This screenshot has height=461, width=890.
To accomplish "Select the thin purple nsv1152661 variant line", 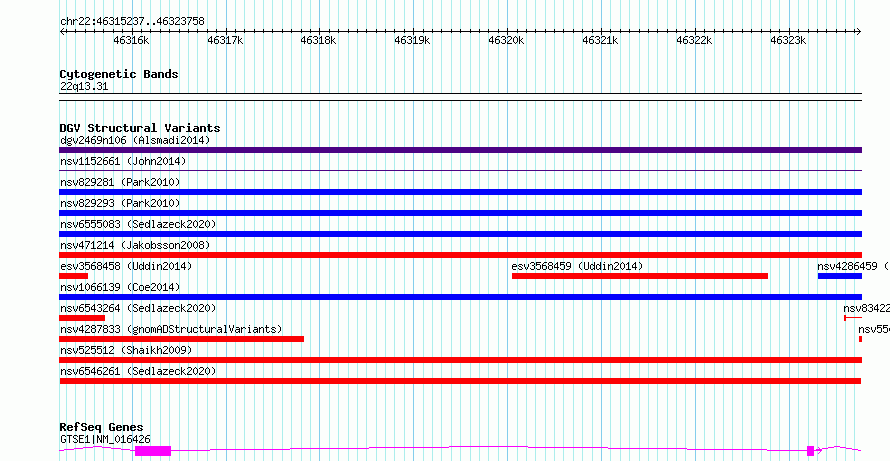I will 460,170.
